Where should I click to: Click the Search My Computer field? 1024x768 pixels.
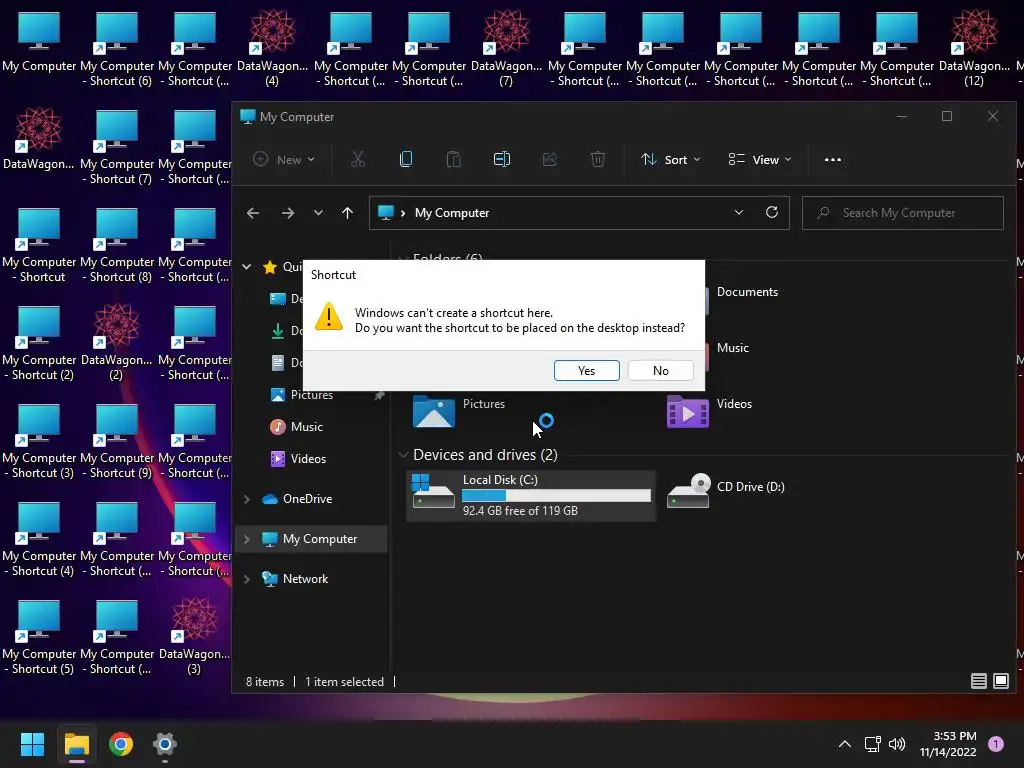[903, 213]
